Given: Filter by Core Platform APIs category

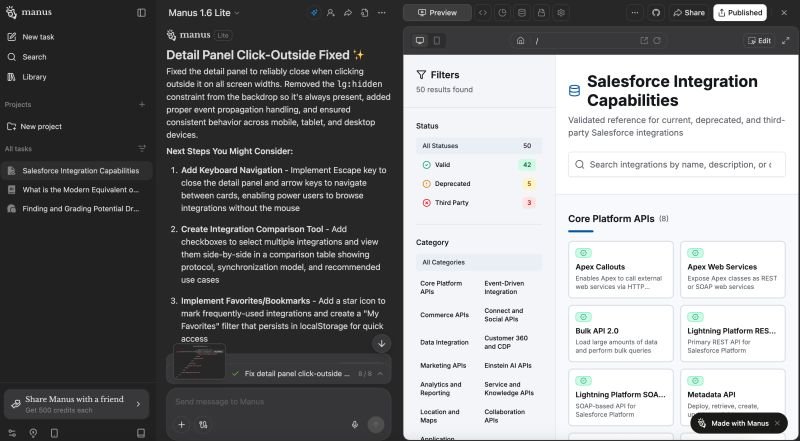Looking at the screenshot, I should pos(446,287).
